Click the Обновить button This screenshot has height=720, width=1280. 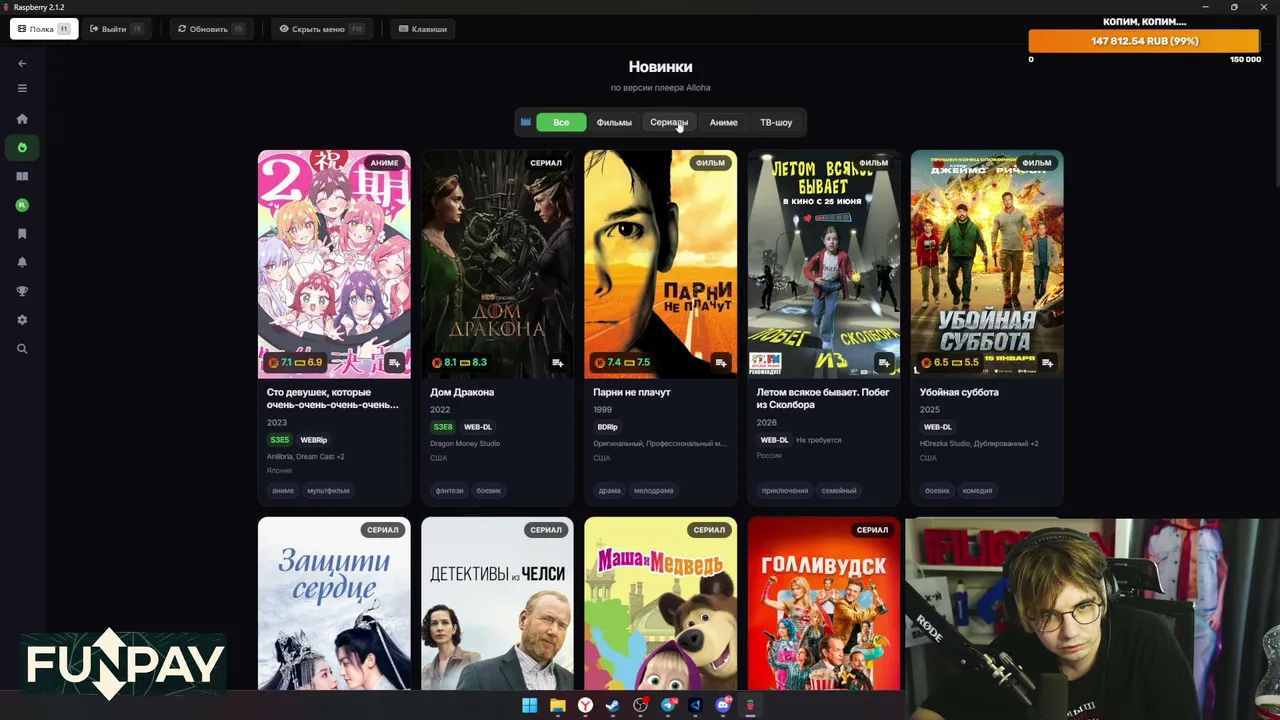tap(211, 29)
